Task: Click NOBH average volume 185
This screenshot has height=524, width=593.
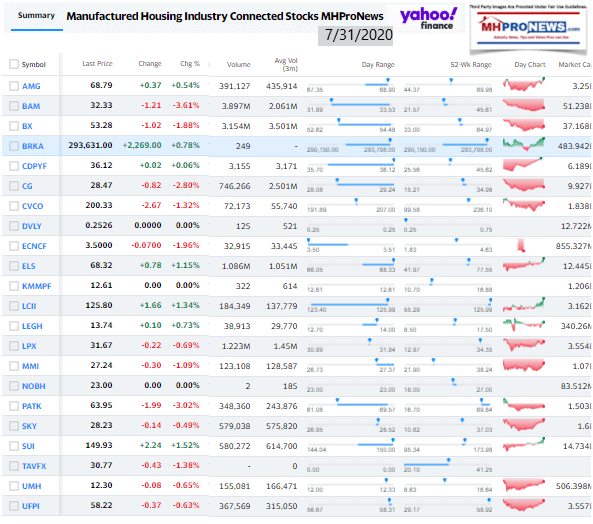Action: coord(290,386)
